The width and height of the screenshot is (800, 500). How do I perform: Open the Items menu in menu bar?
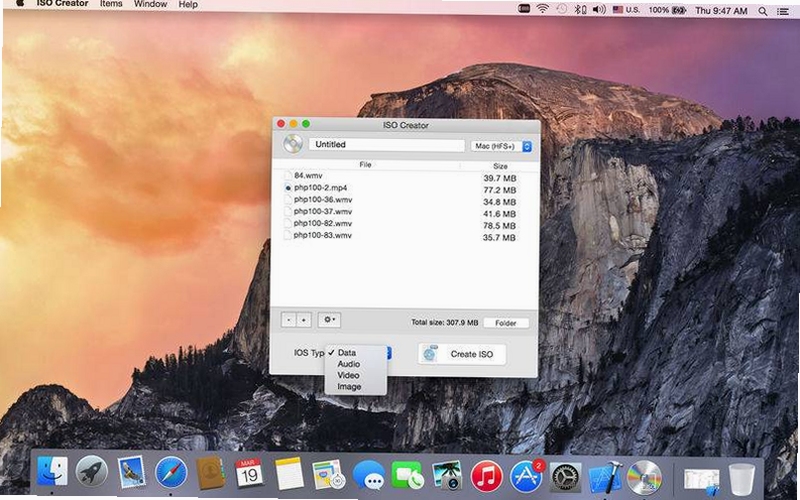pyautogui.click(x=111, y=4)
